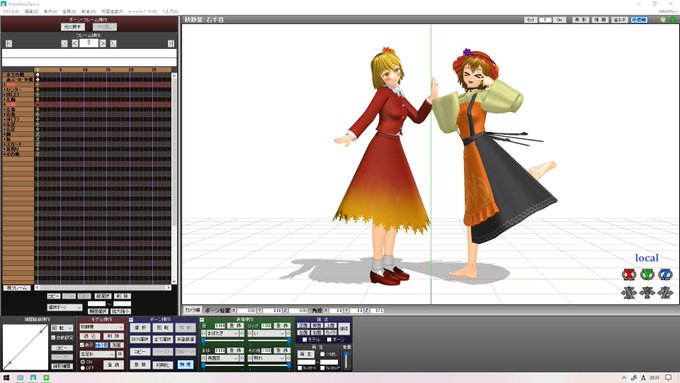Click the 外 button next to the IK dropdown
The height and width of the screenshot is (383, 680).
pos(120,354)
